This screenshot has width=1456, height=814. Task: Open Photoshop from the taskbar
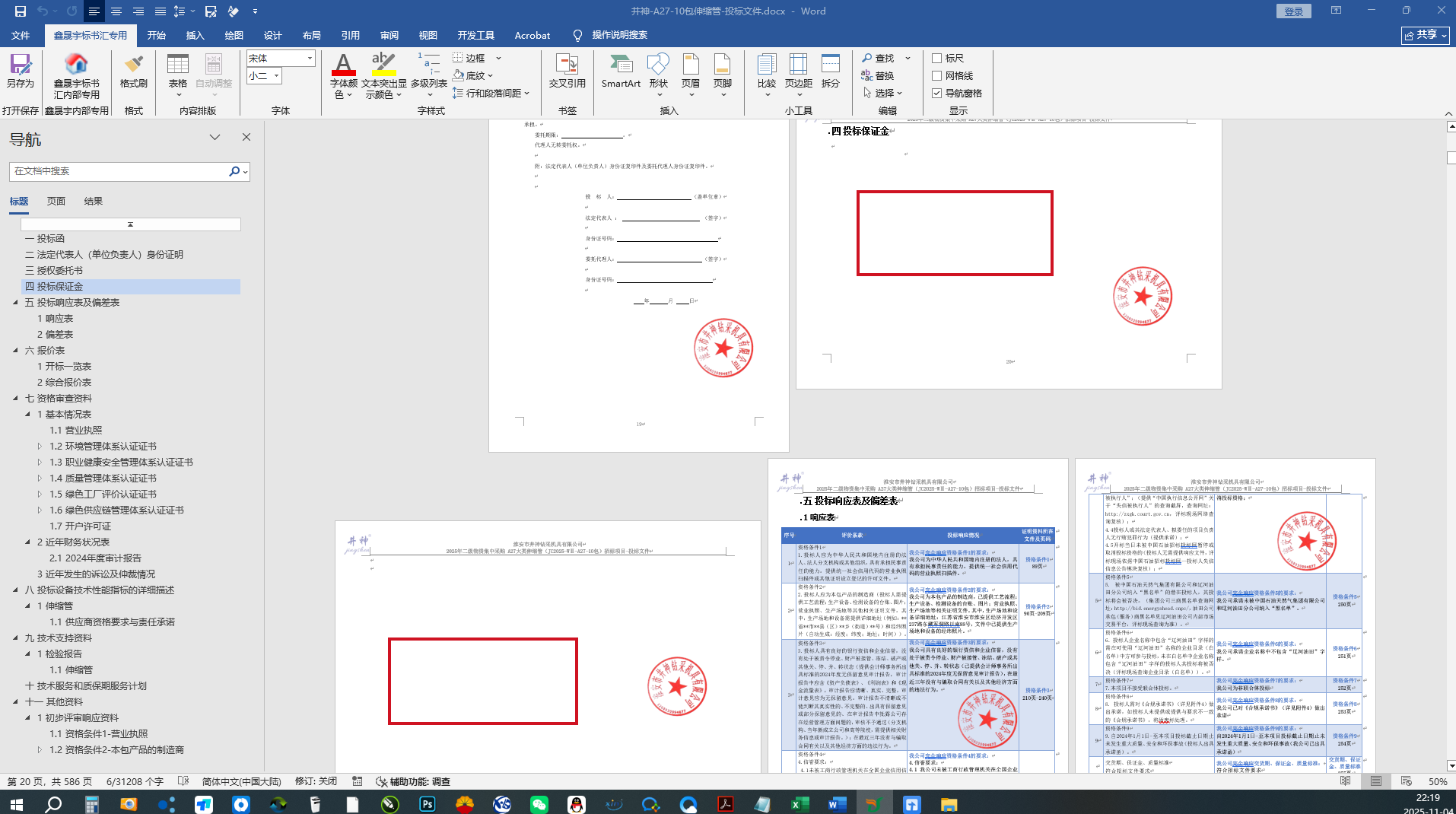428,803
